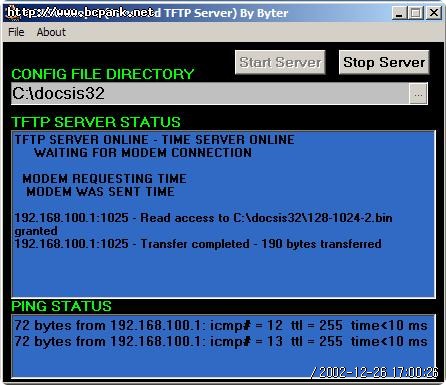Maximize the TFTP Server window

pos(416,13)
